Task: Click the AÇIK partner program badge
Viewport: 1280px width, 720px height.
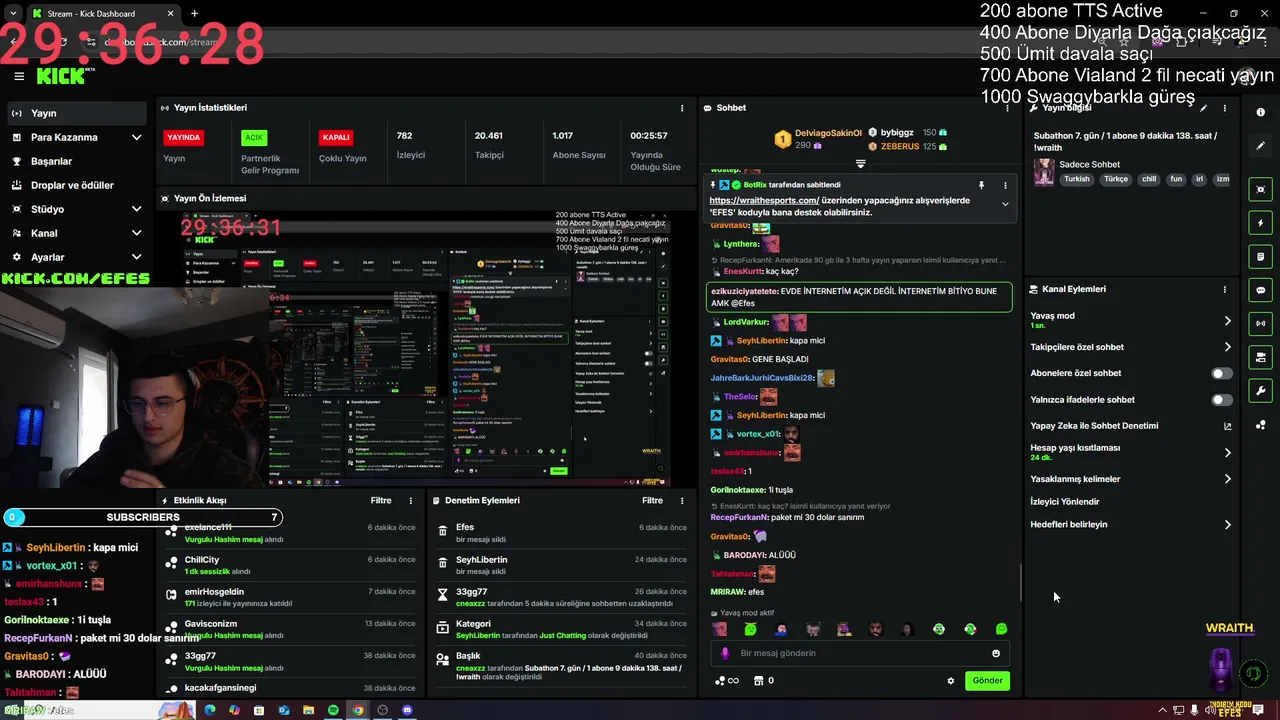Action: pyautogui.click(x=254, y=137)
